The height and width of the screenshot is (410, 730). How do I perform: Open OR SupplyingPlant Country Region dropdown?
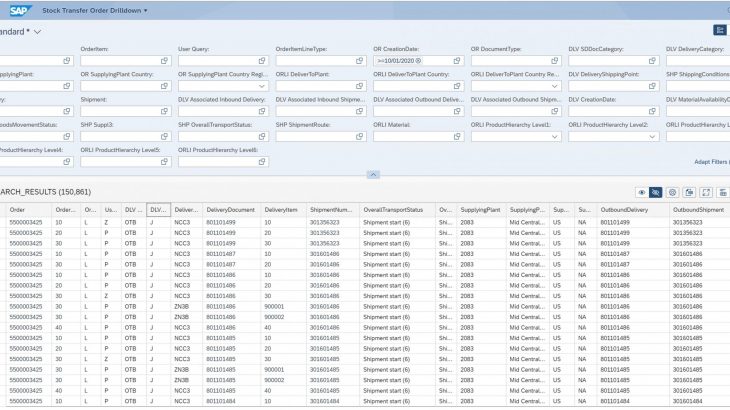[261, 86]
